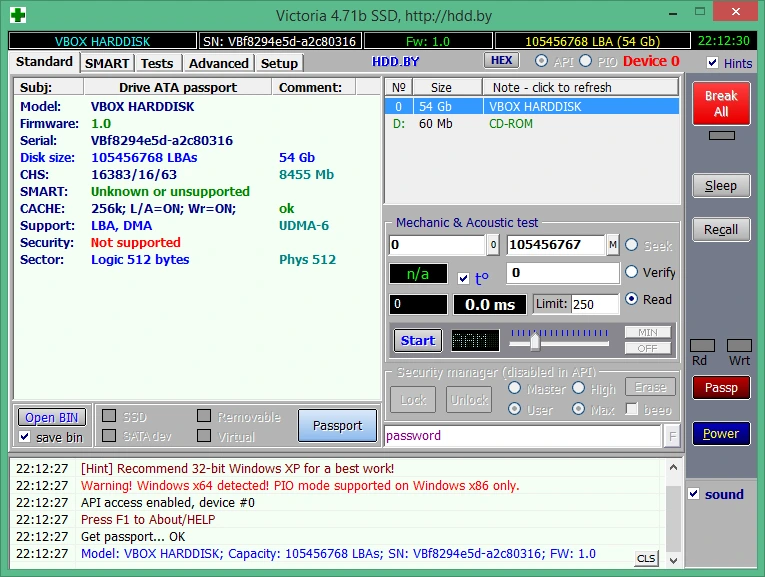Click the Wrt indicator
Image resolution: width=765 pixels, height=577 pixels.
(x=739, y=346)
